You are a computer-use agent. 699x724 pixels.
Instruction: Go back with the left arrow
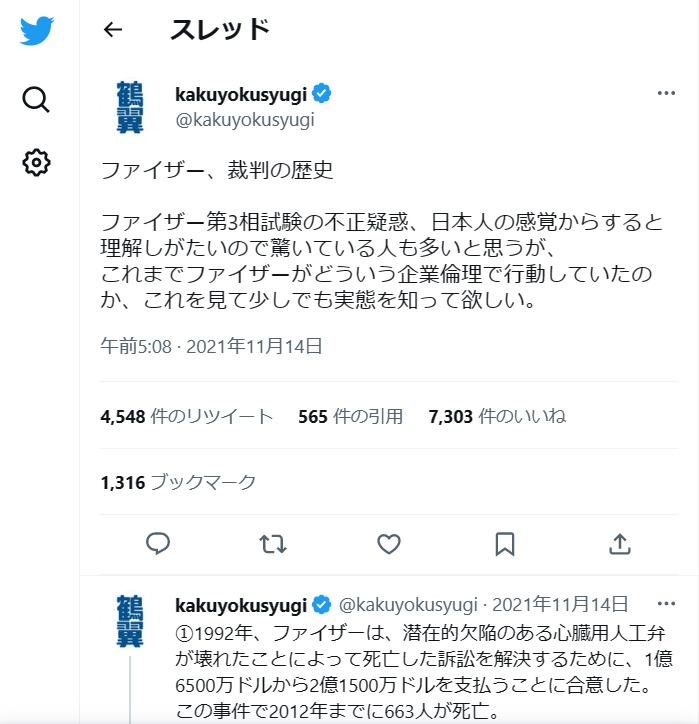click(113, 30)
